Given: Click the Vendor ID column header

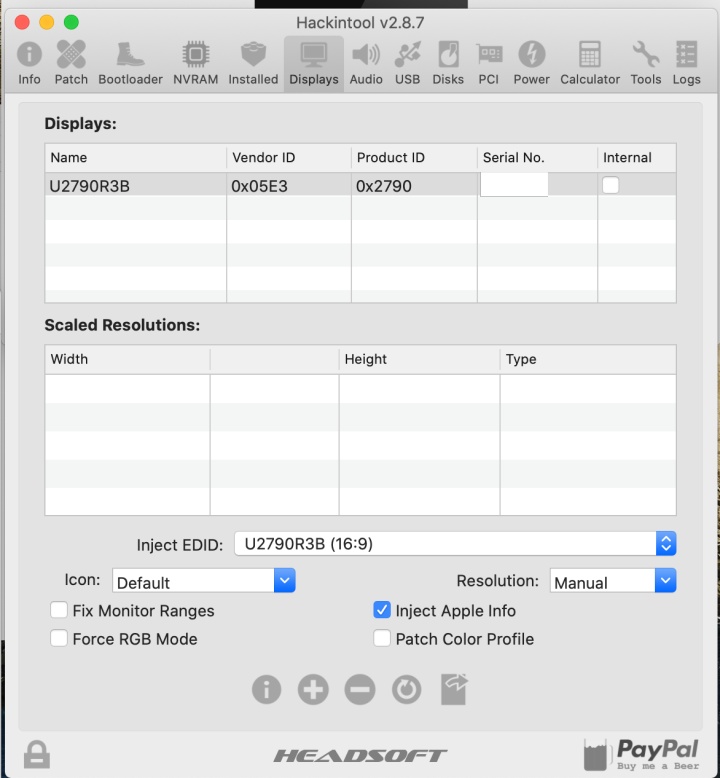Looking at the screenshot, I should tap(289, 158).
